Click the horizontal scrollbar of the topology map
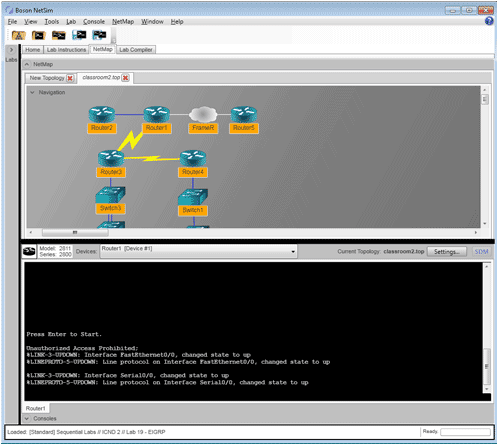Image resolution: width=500 pixels, height=448 pixels. tap(253, 232)
